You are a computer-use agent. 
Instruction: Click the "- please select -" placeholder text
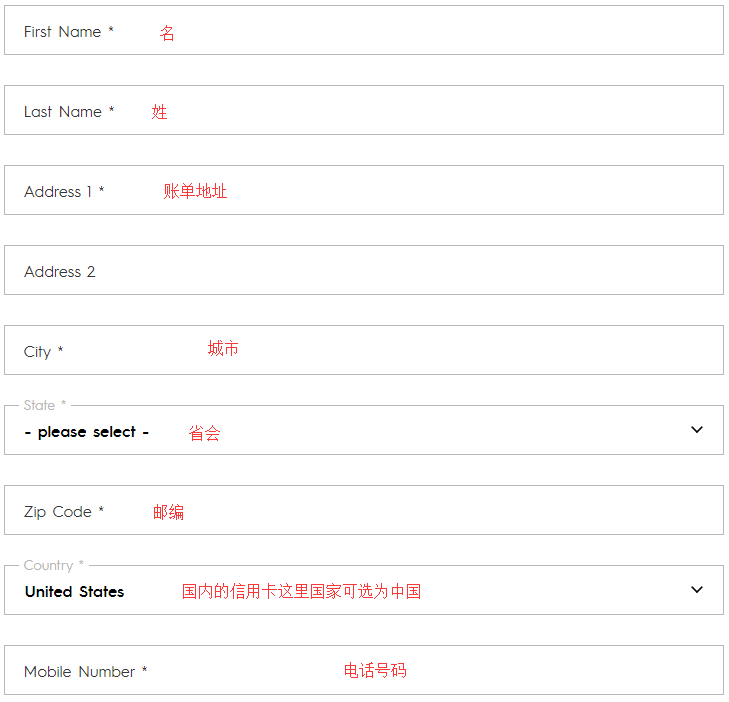click(x=87, y=432)
